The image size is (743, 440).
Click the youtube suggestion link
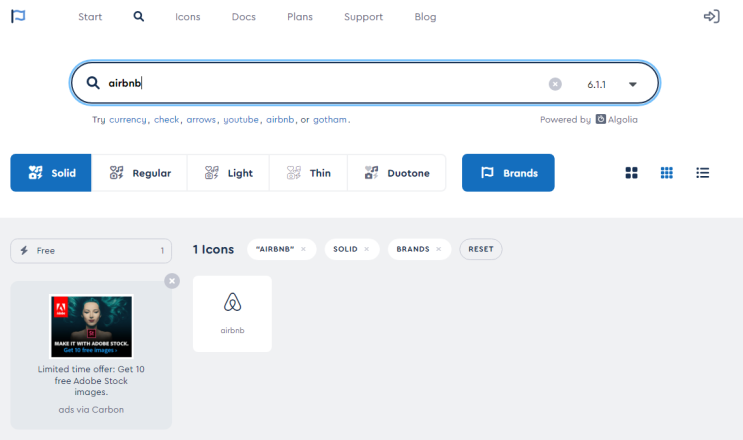tap(241, 120)
